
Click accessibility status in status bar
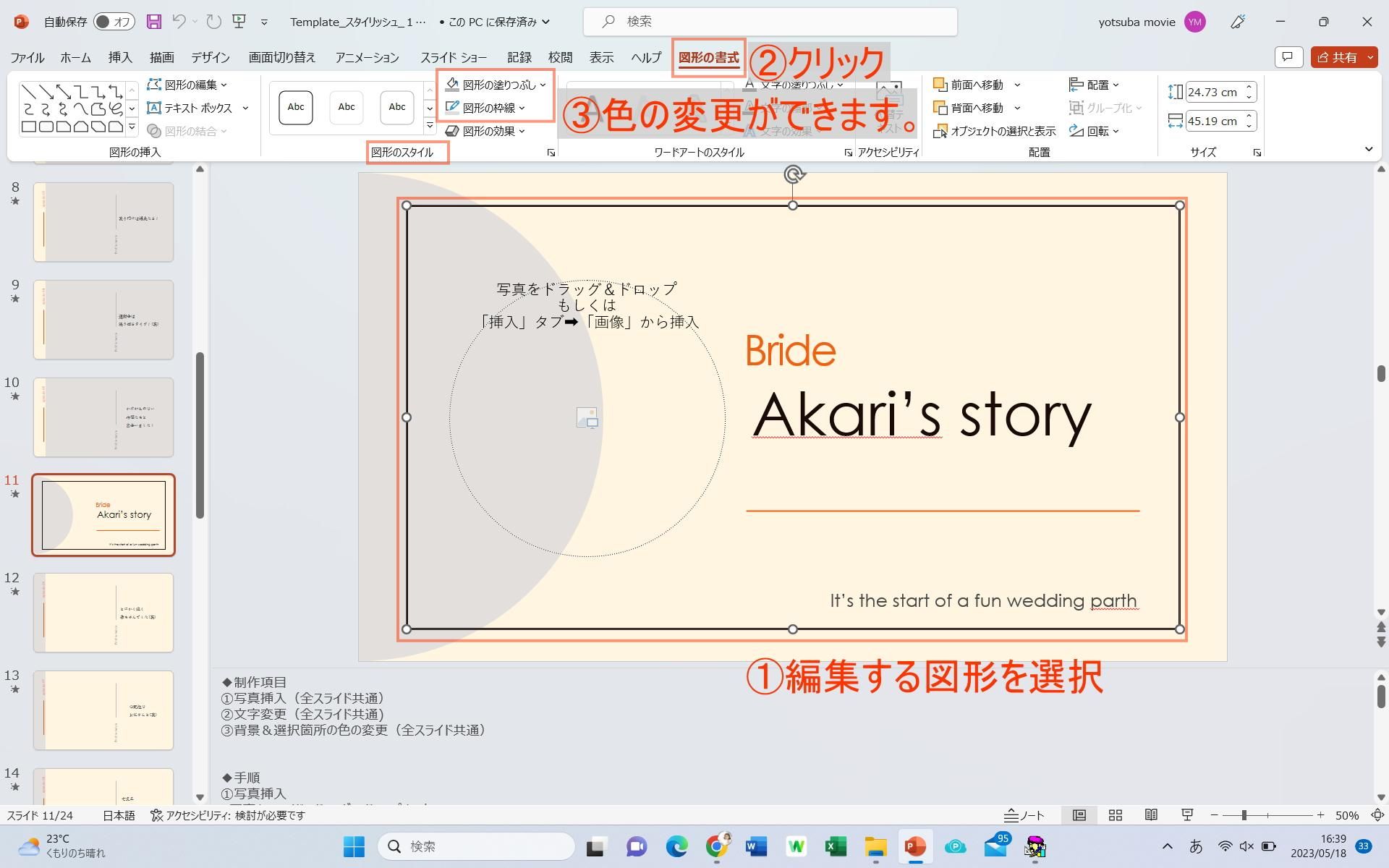[228, 815]
